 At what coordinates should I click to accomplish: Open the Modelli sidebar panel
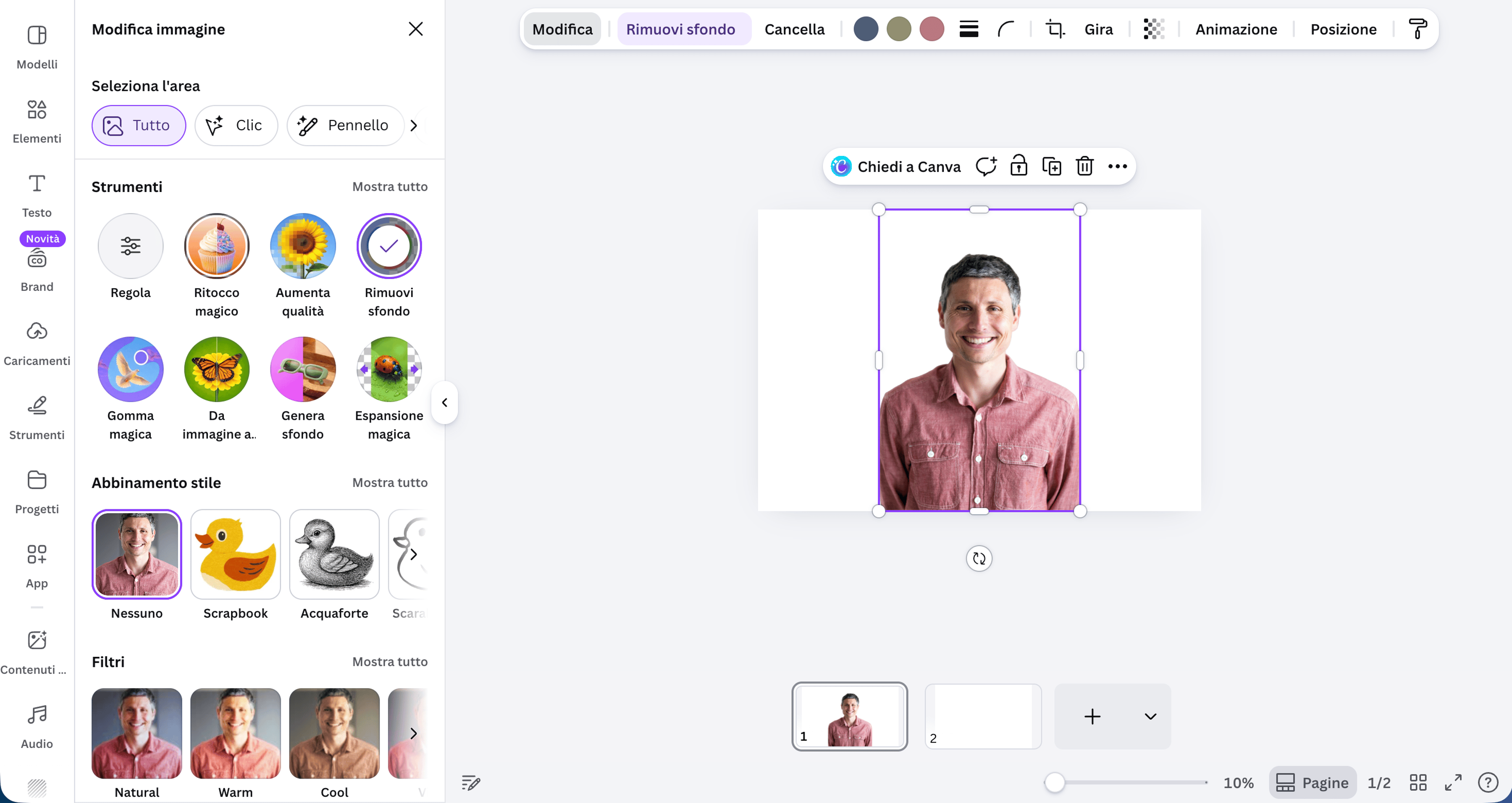[x=37, y=47]
